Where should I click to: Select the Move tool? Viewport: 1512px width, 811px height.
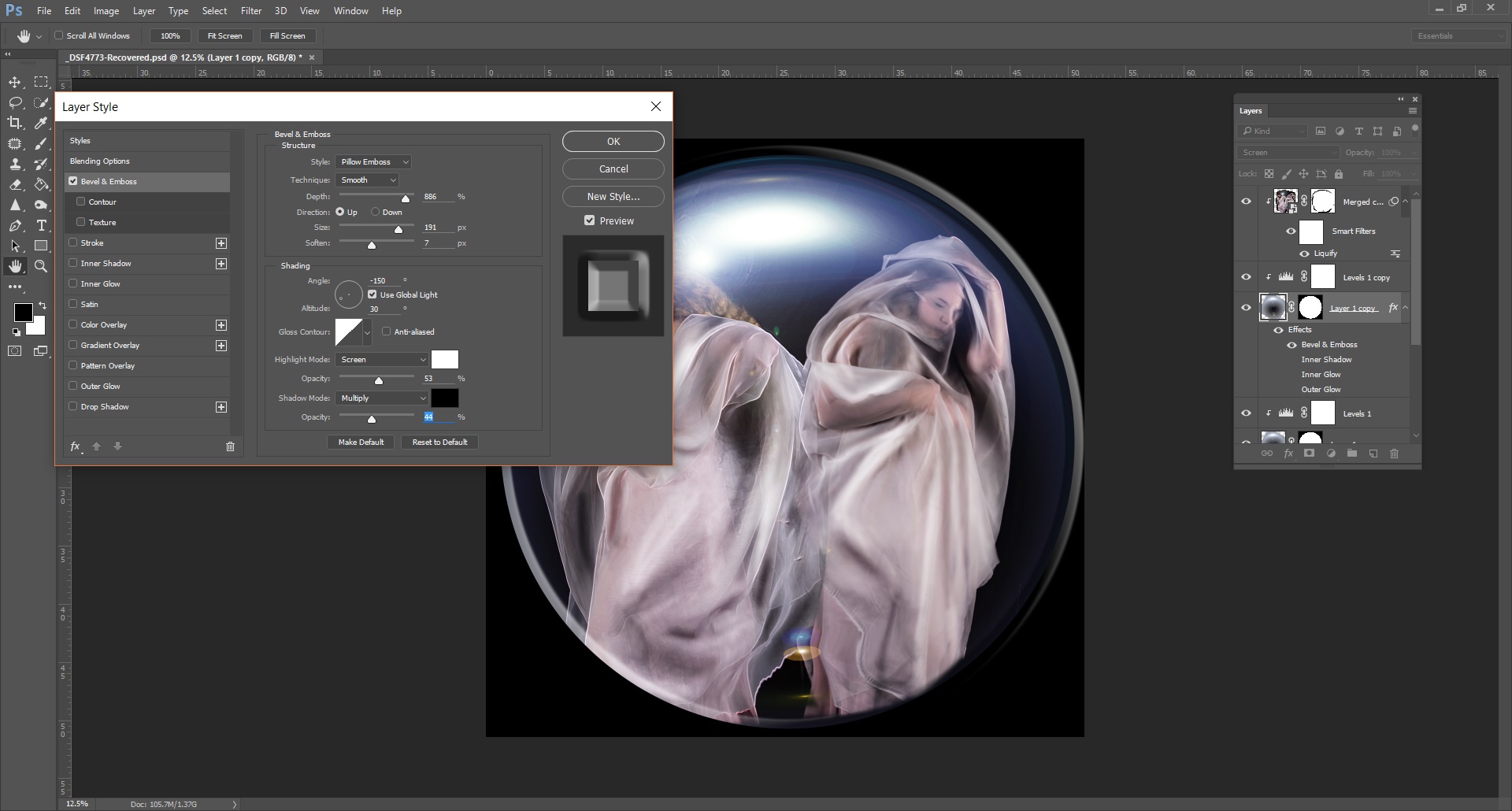pos(15,82)
